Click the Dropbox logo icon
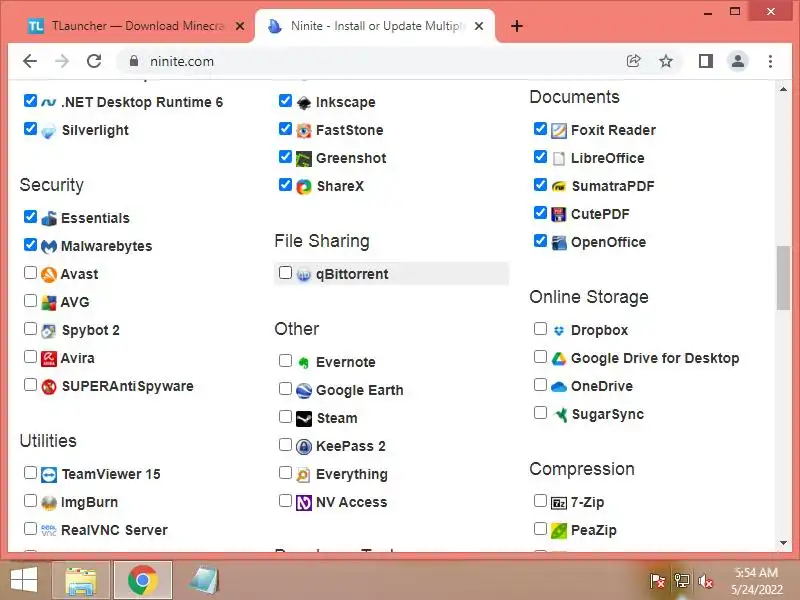 pyautogui.click(x=559, y=331)
